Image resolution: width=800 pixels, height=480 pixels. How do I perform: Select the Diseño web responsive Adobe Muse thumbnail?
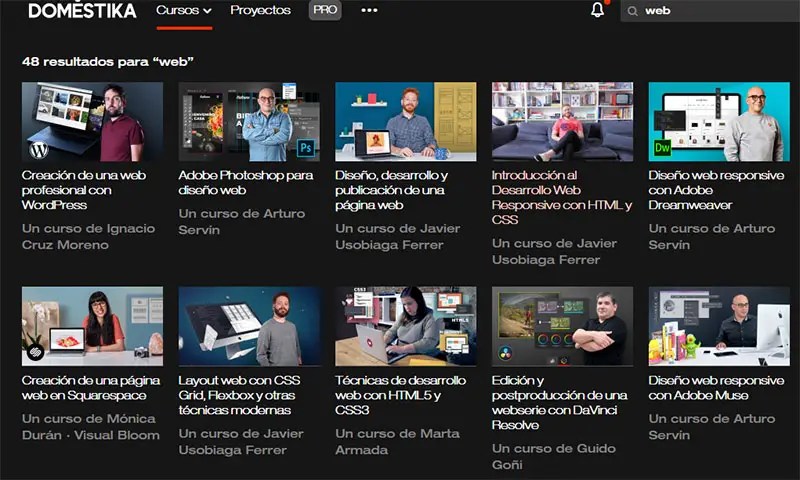[719, 326]
